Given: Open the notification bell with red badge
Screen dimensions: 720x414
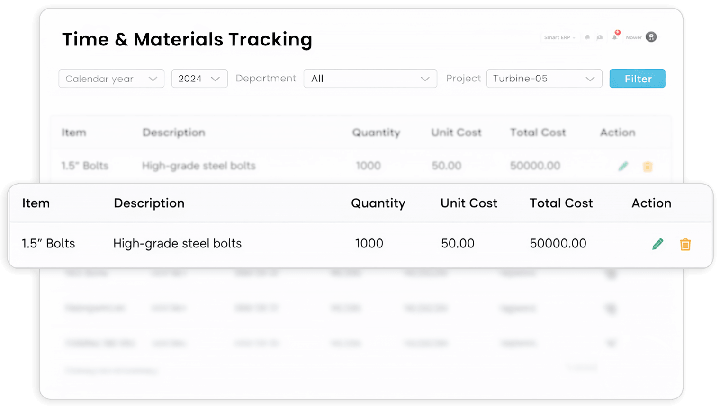Looking at the screenshot, I should tap(615, 36).
